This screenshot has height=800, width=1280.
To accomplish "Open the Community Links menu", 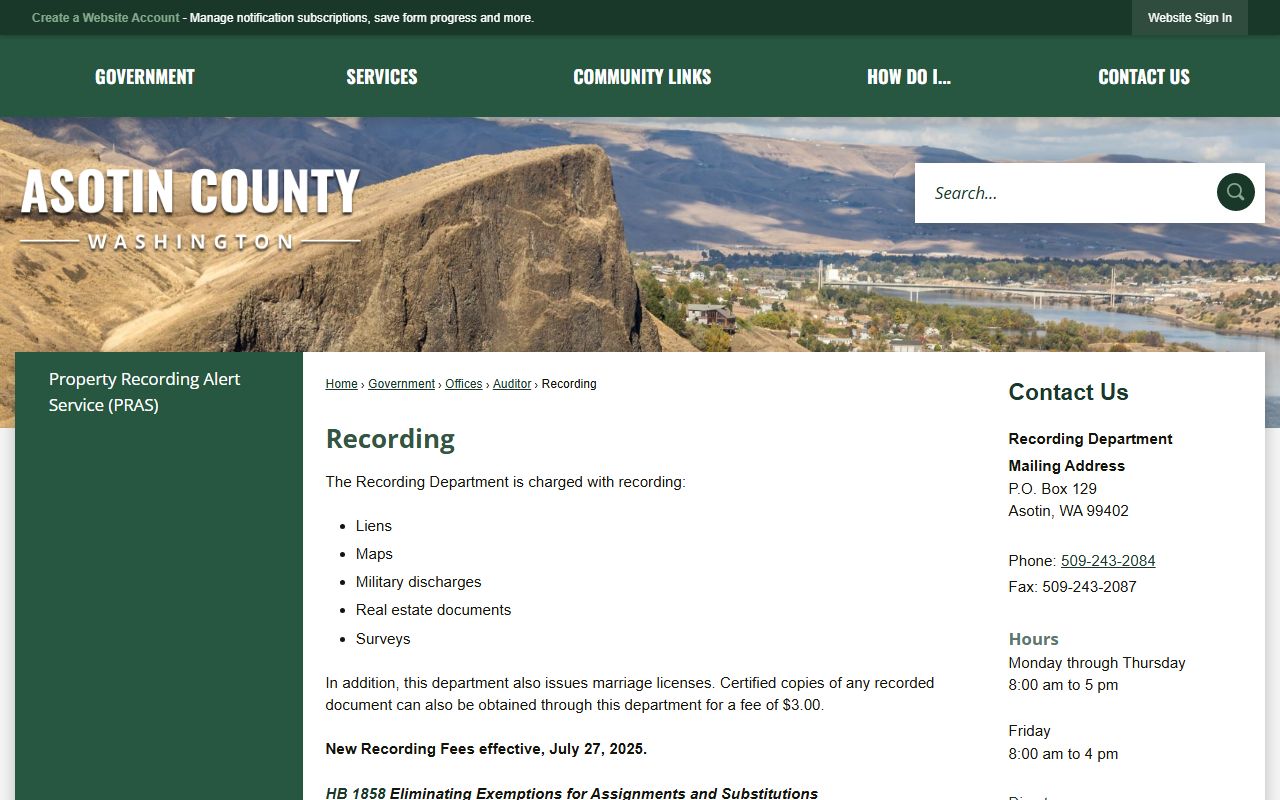I will (x=642, y=77).
